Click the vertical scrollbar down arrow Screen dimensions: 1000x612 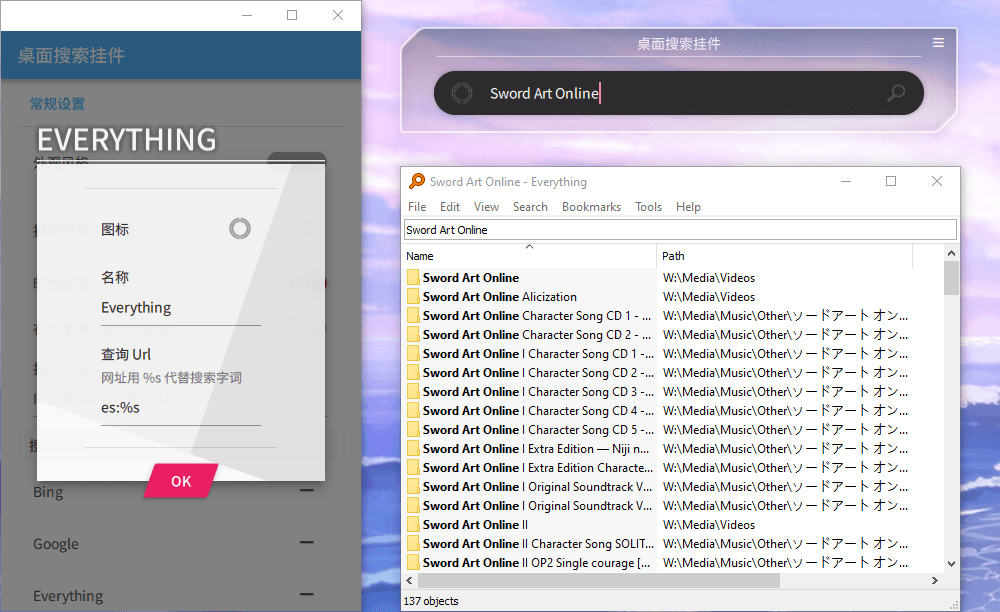(x=951, y=564)
